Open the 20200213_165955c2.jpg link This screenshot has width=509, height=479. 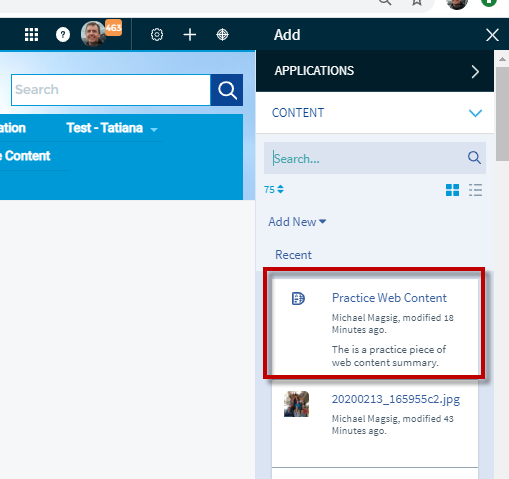coord(396,399)
